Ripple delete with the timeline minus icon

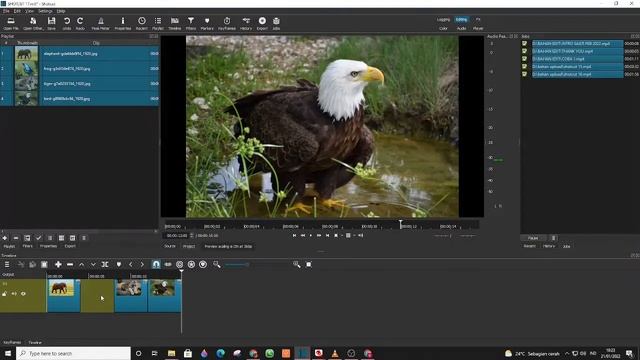[70, 264]
